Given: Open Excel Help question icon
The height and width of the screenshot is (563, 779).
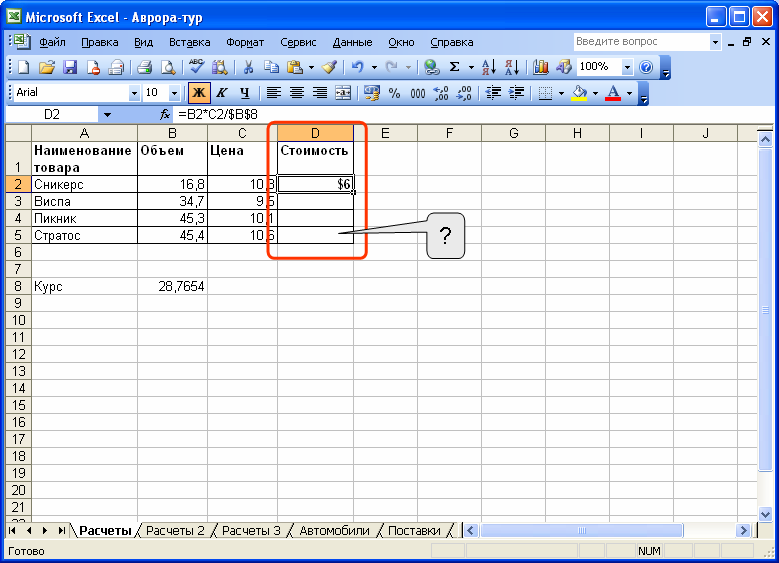Looking at the screenshot, I should (646, 67).
